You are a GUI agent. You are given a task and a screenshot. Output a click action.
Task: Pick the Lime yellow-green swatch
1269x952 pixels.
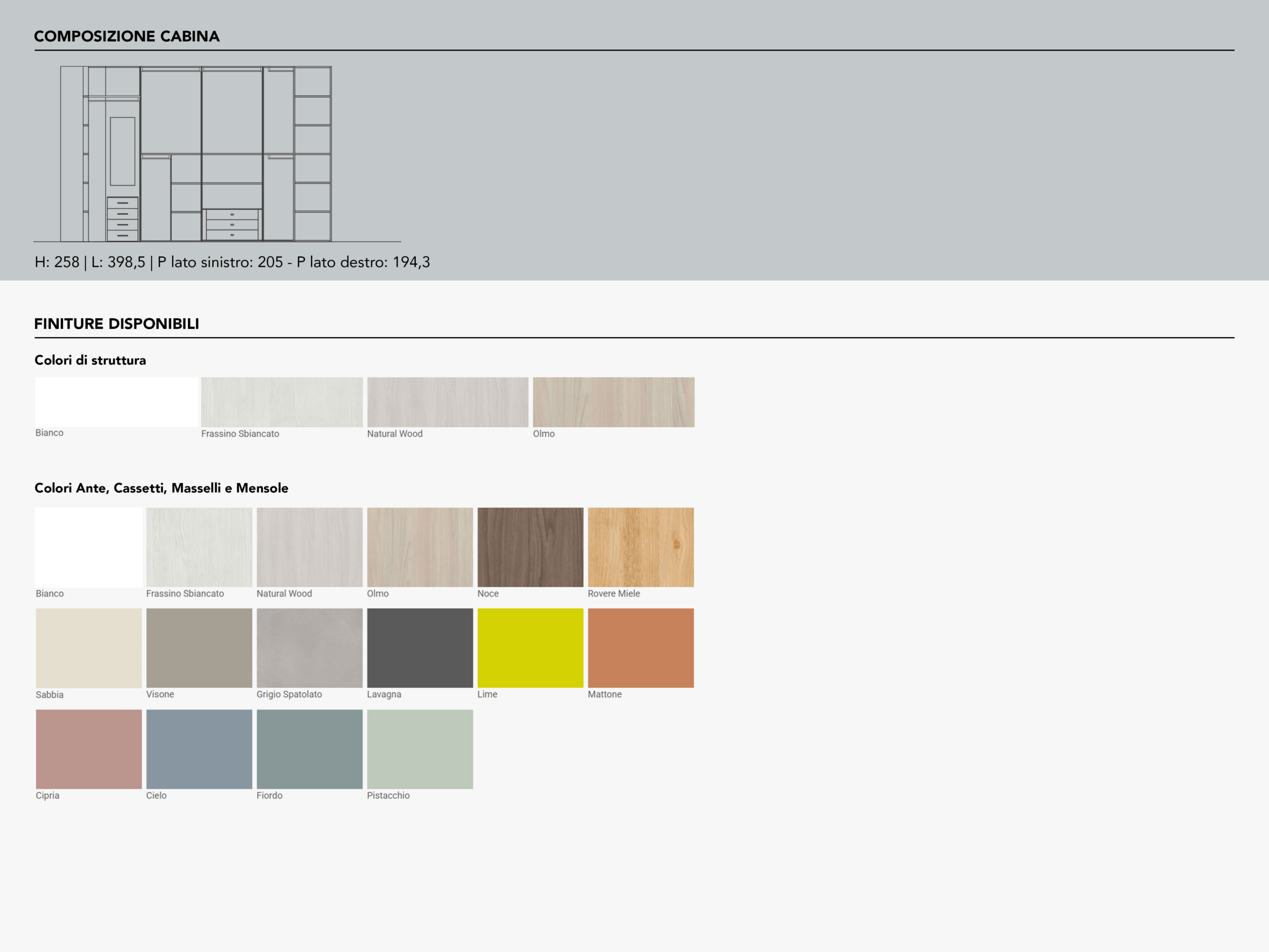(530, 648)
